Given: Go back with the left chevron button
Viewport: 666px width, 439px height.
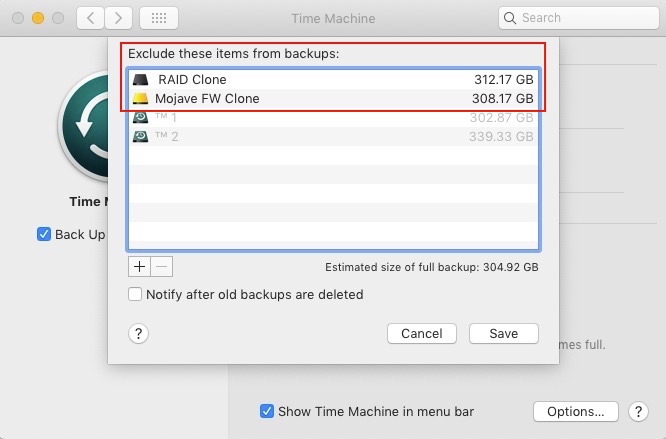Looking at the screenshot, I should (90, 18).
